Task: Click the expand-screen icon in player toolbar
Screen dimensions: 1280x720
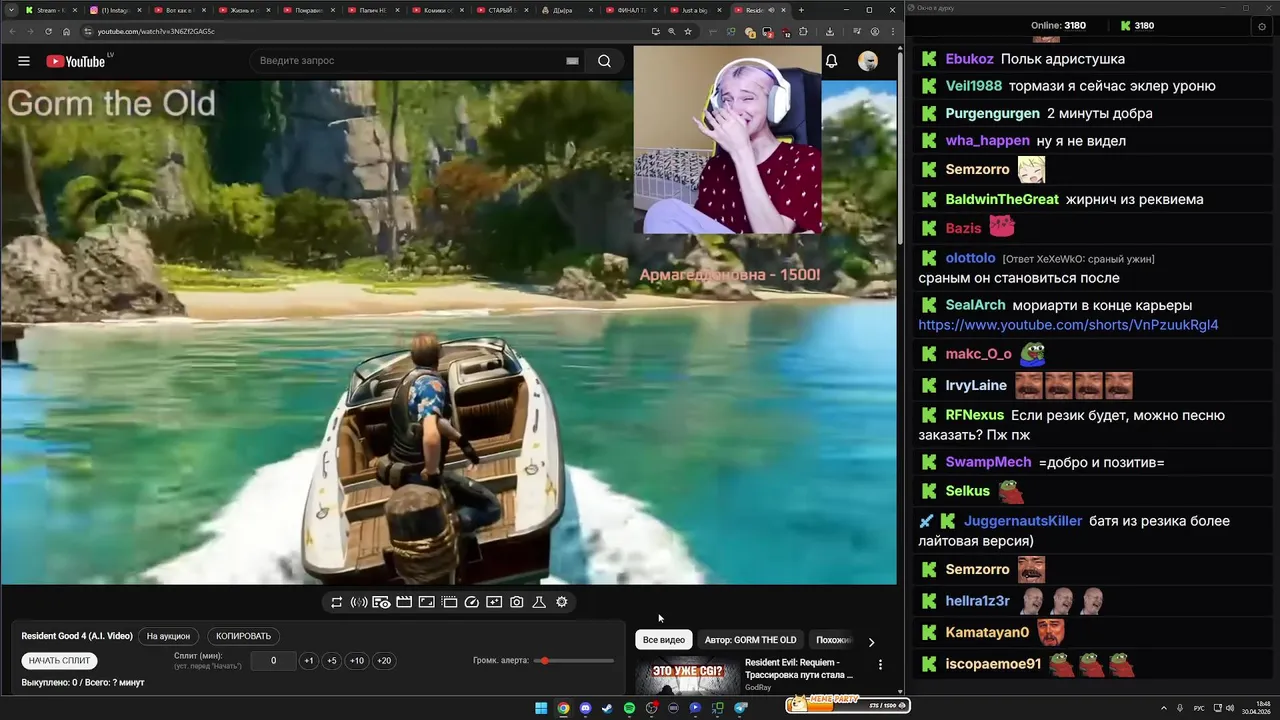Action: [x=426, y=602]
